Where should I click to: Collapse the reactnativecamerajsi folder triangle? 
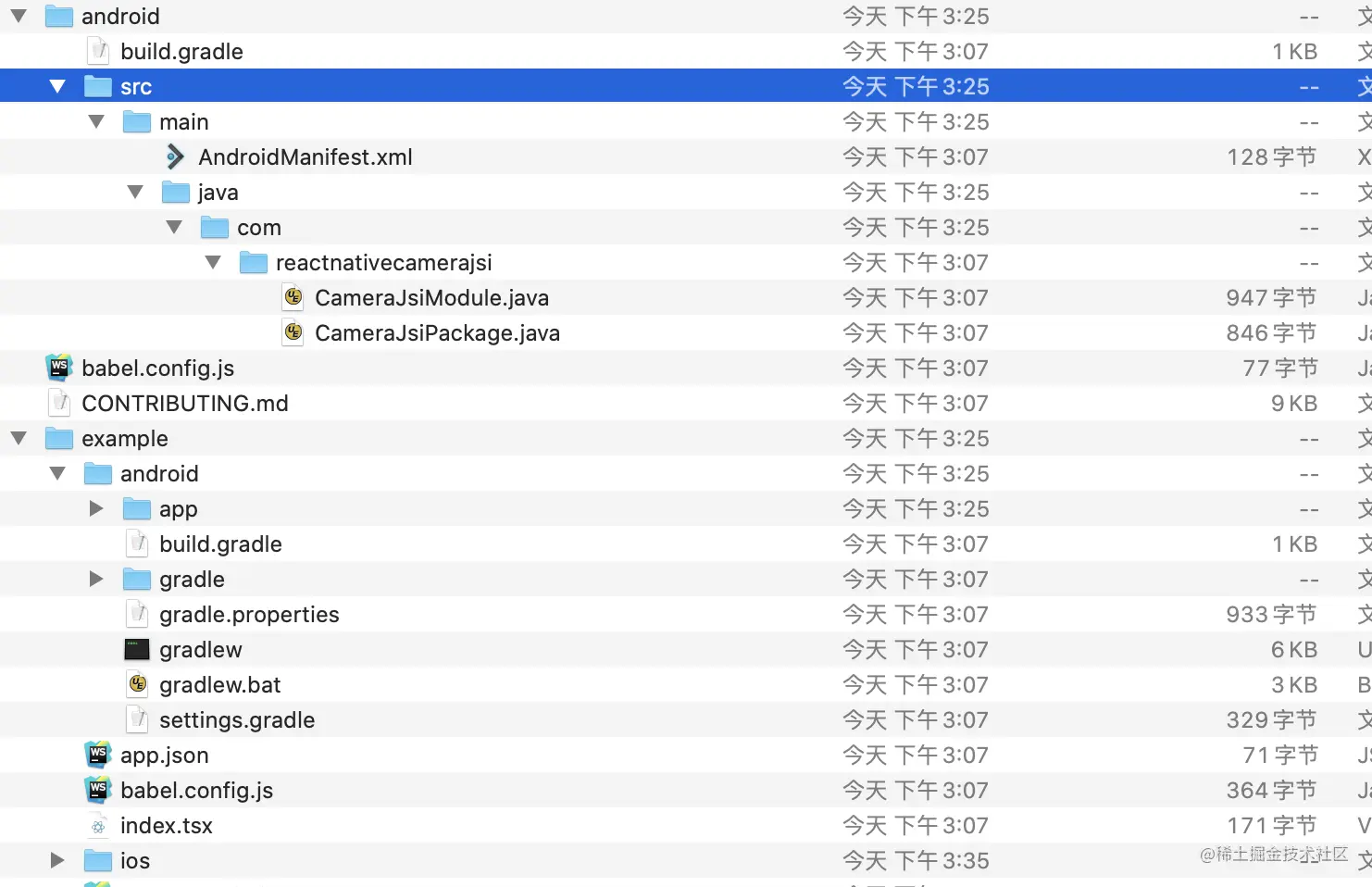click(213, 262)
